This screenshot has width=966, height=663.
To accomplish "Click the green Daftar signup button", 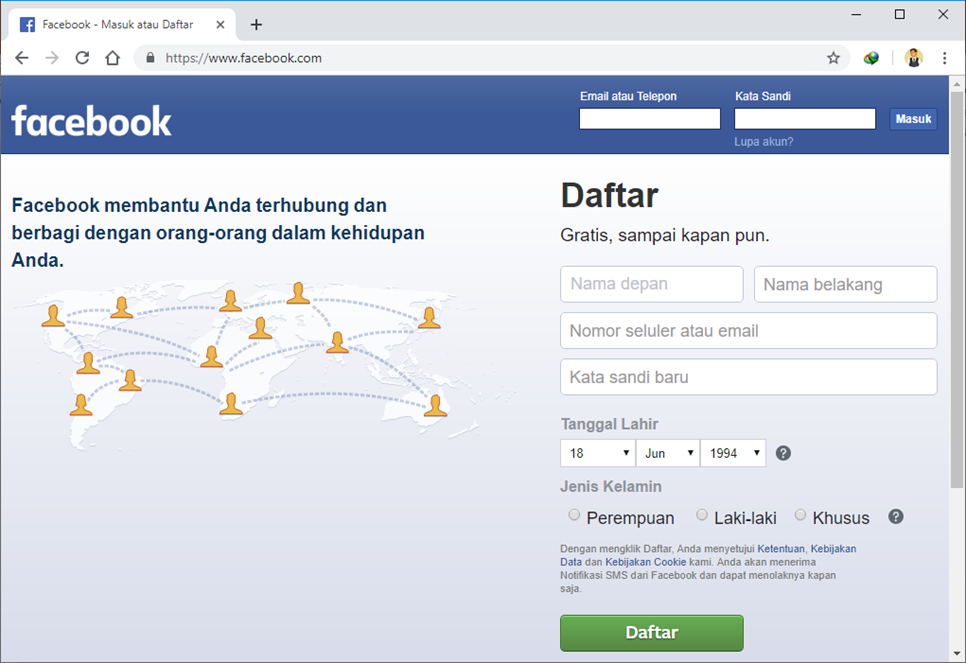I will [651, 633].
